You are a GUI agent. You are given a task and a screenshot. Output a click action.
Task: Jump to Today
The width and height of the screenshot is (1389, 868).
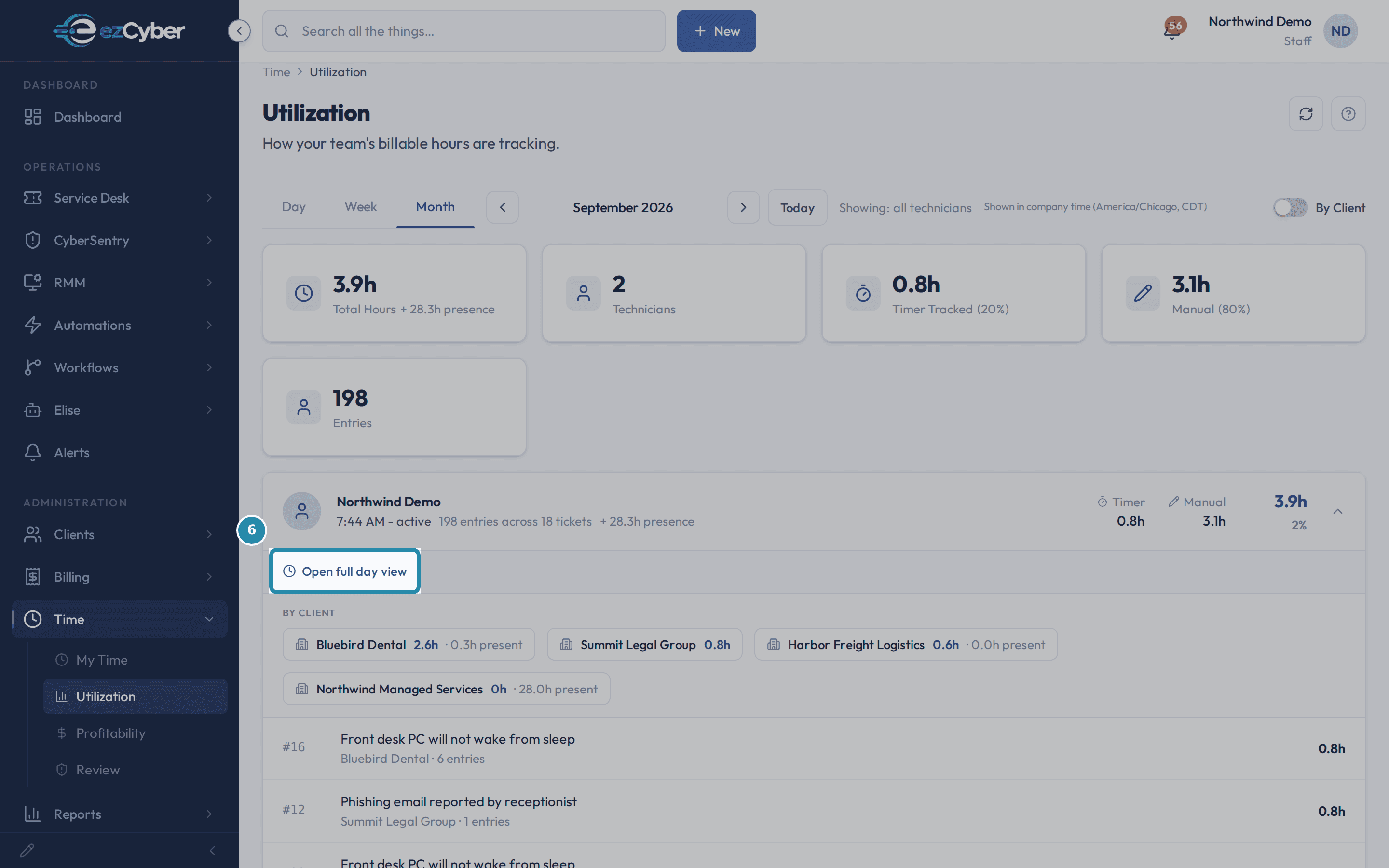point(797,207)
